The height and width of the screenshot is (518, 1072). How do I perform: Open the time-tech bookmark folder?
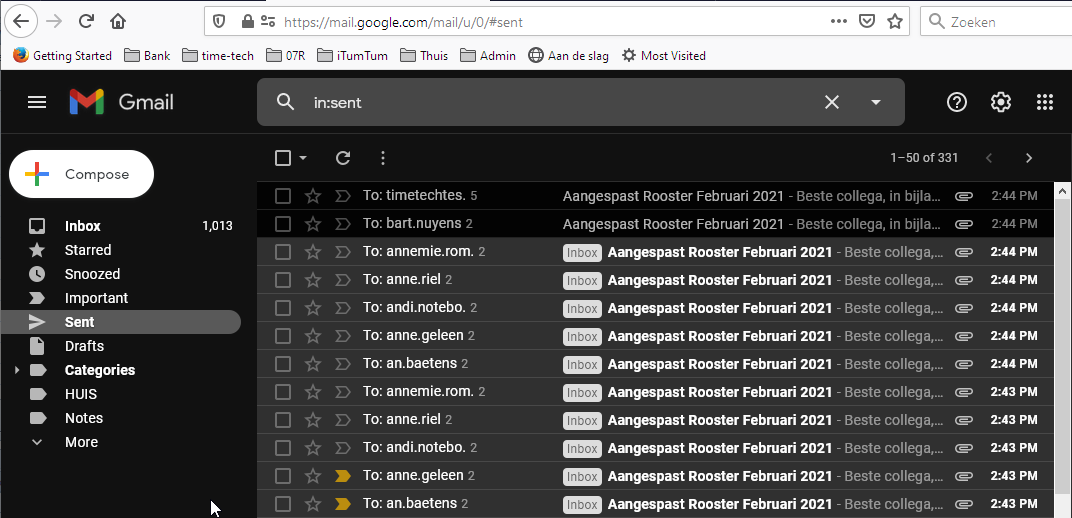coord(218,55)
